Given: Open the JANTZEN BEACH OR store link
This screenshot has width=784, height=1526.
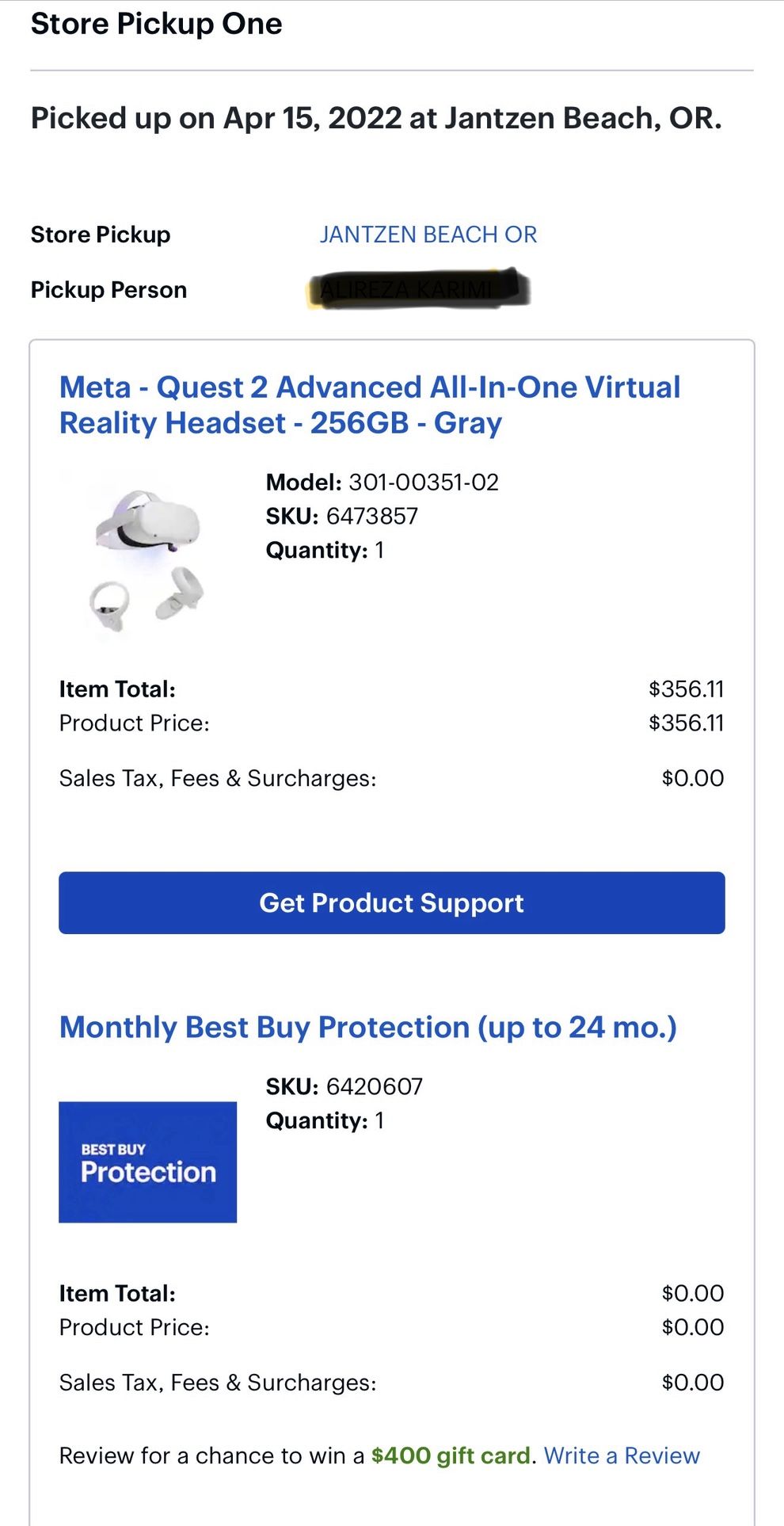Looking at the screenshot, I should (x=428, y=235).
